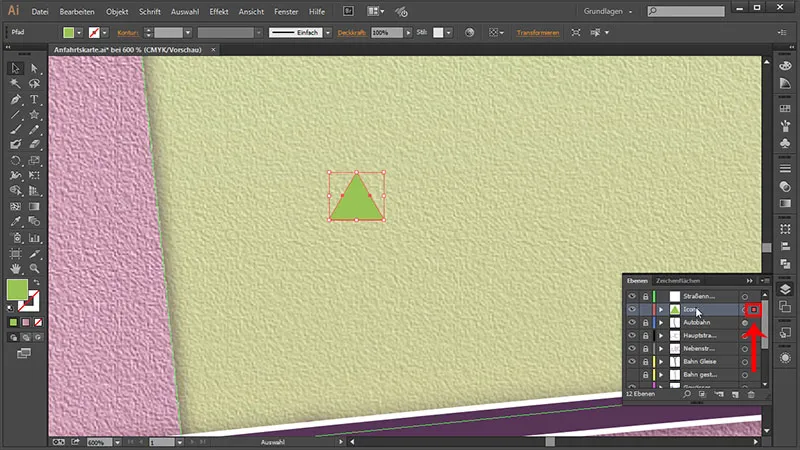This screenshot has width=800, height=450.
Task: Select the Star shape tool
Action: point(34,115)
